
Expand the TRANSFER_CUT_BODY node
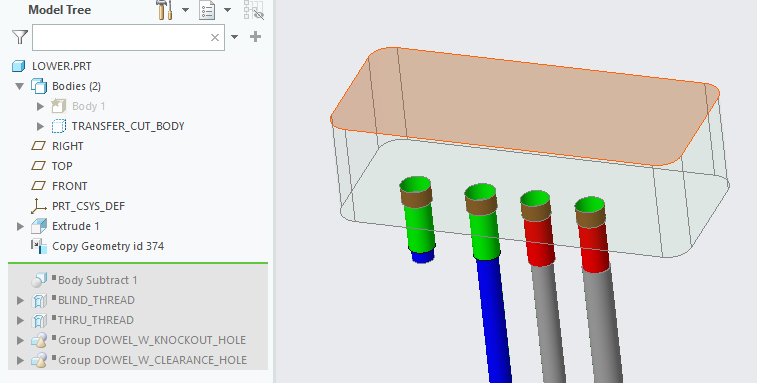pos(41,127)
